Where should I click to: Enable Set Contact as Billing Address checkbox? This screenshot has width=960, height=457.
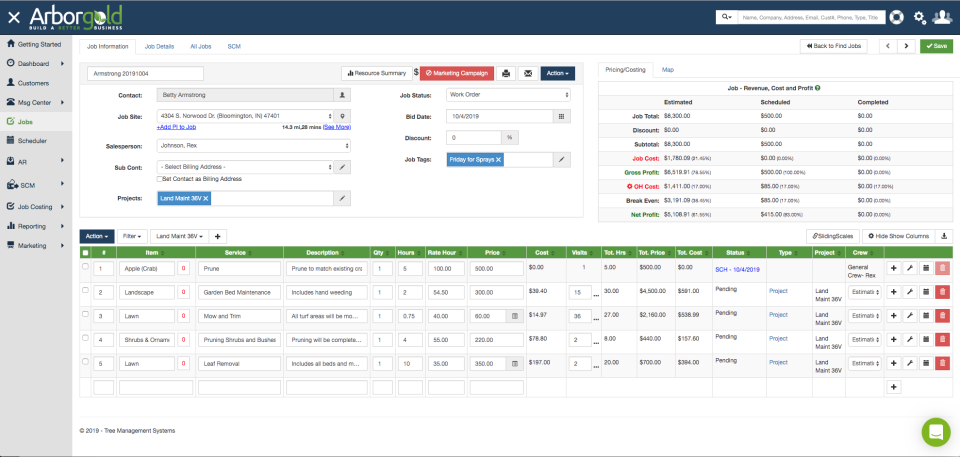[160, 178]
